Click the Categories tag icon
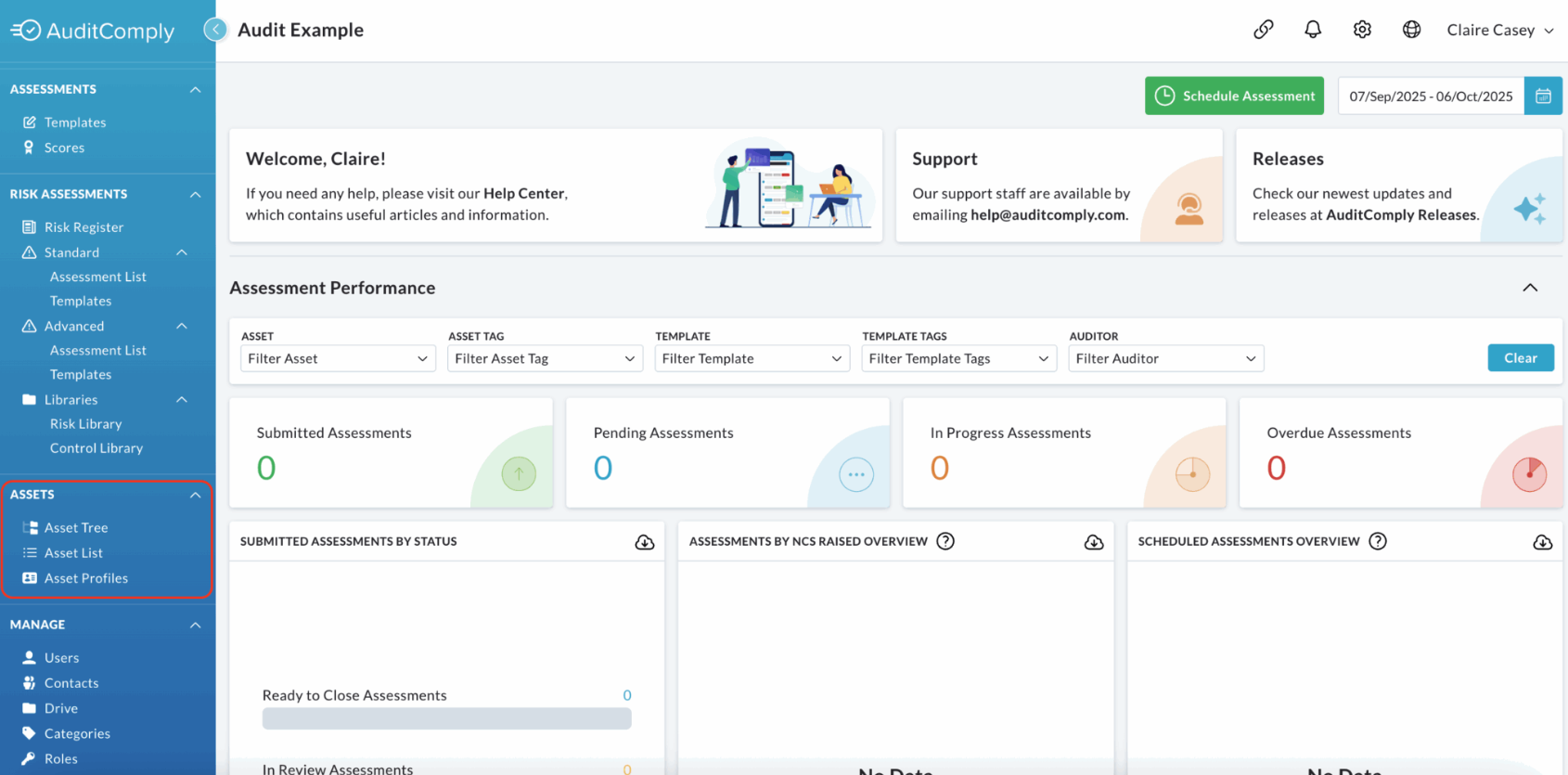The image size is (1568, 775). pos(30,733)
